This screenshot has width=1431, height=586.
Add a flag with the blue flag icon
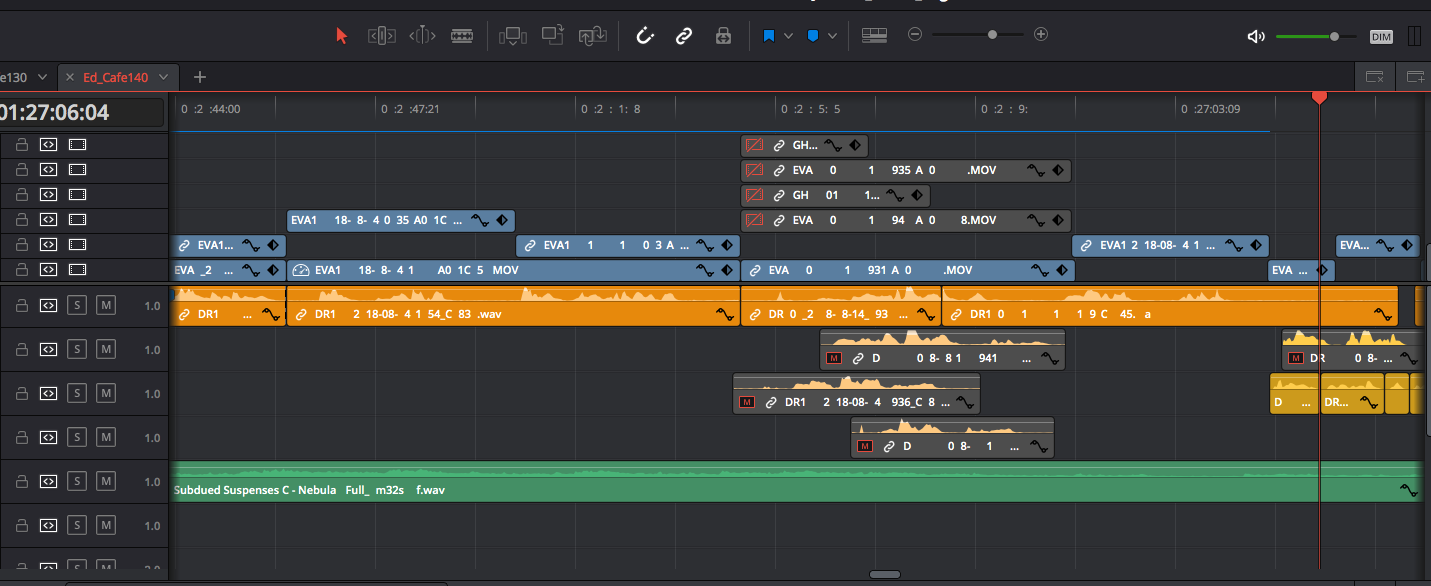pos(769,36)
